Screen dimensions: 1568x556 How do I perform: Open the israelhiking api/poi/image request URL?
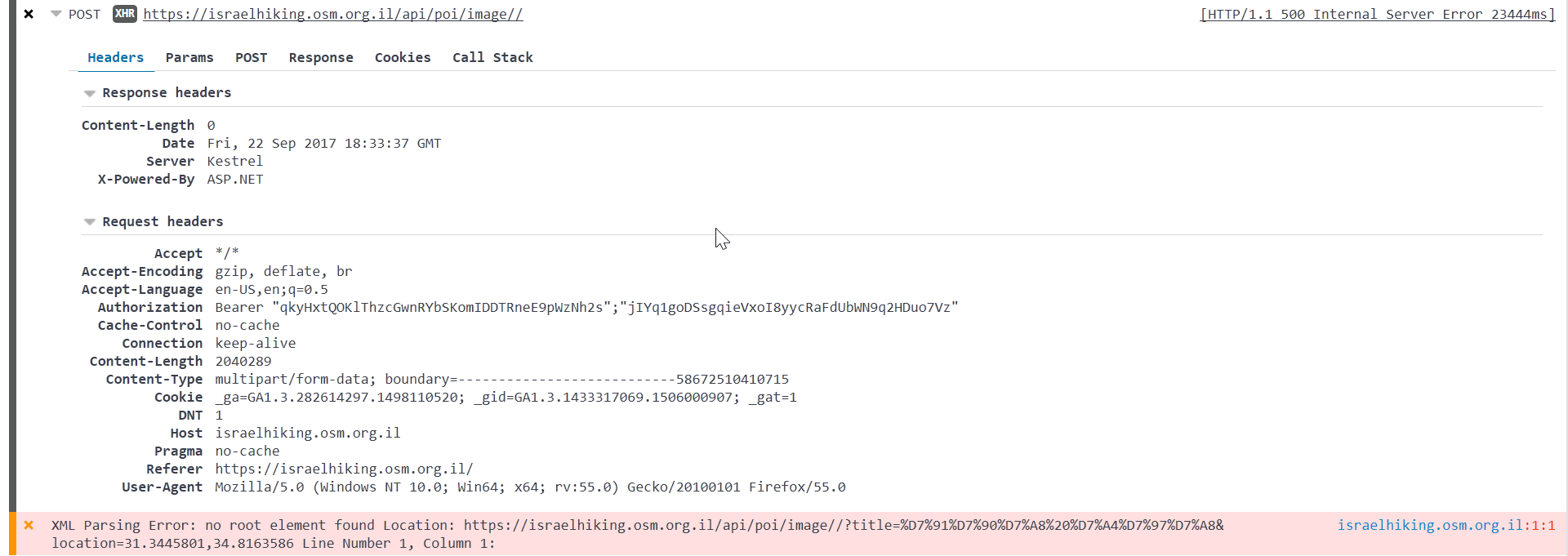click(333, 14)
